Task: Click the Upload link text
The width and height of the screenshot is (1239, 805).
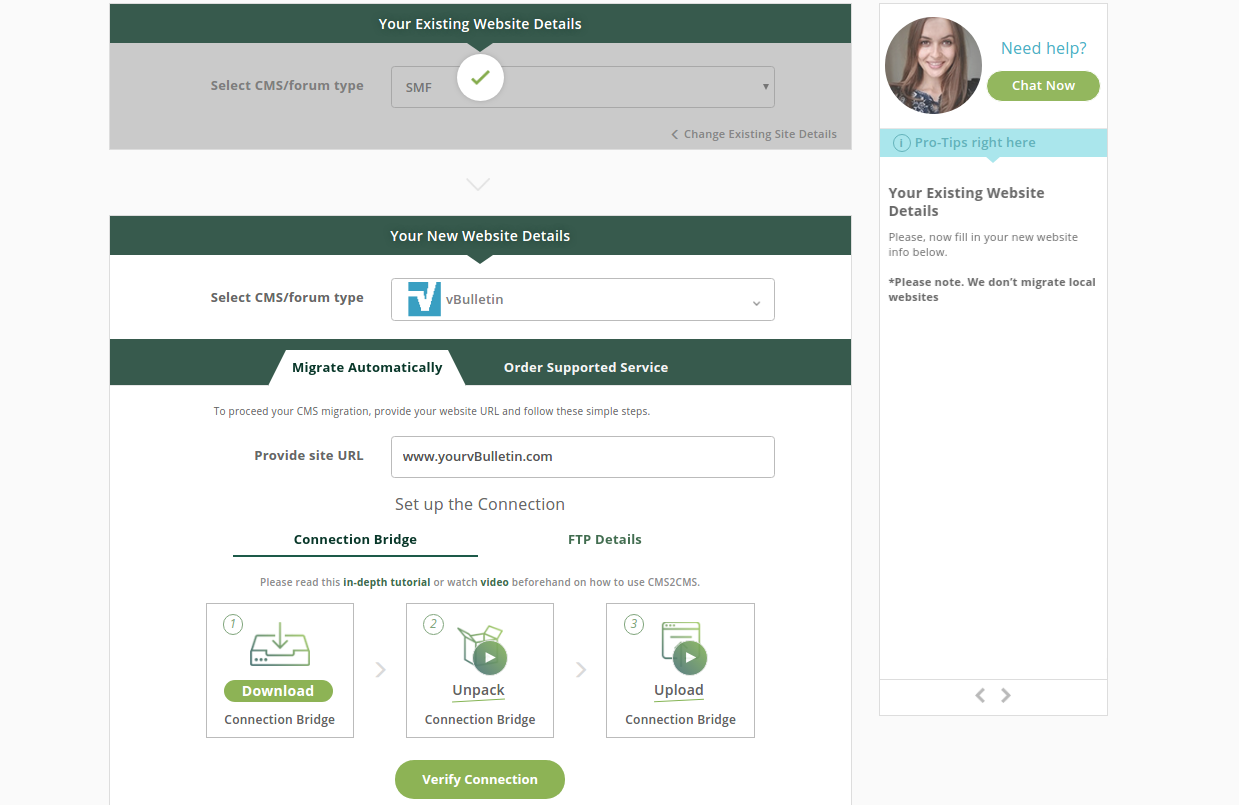Action: pyautogui.click(x=679, y=690)
